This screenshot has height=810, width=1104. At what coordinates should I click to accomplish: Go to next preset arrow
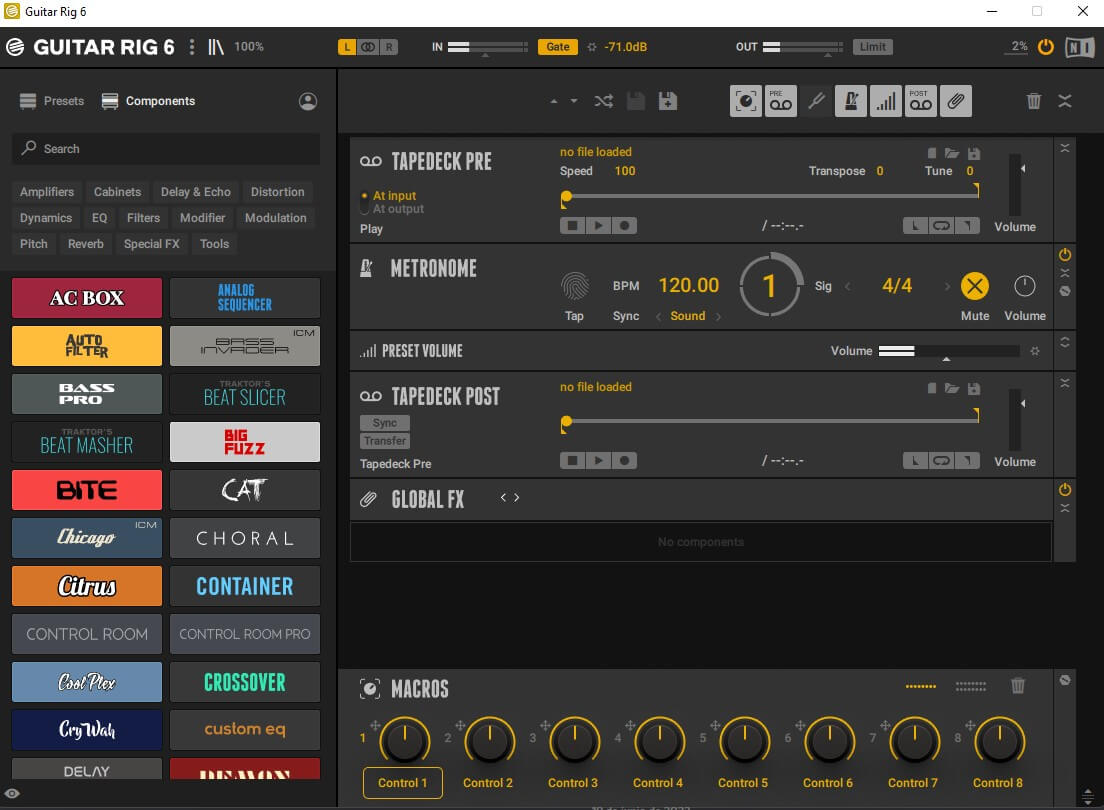pos(574,101)
